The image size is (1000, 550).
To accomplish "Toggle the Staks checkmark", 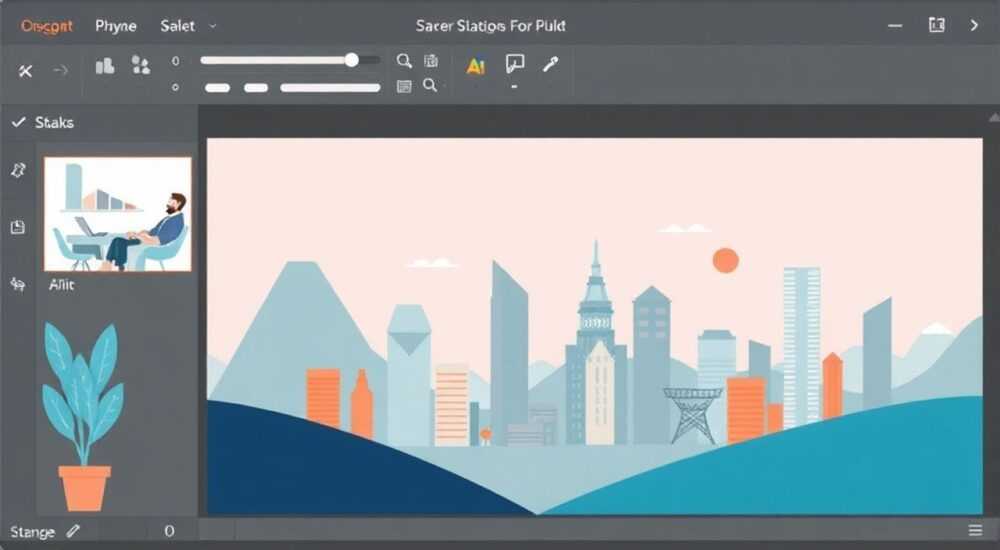I will [18, 122].
